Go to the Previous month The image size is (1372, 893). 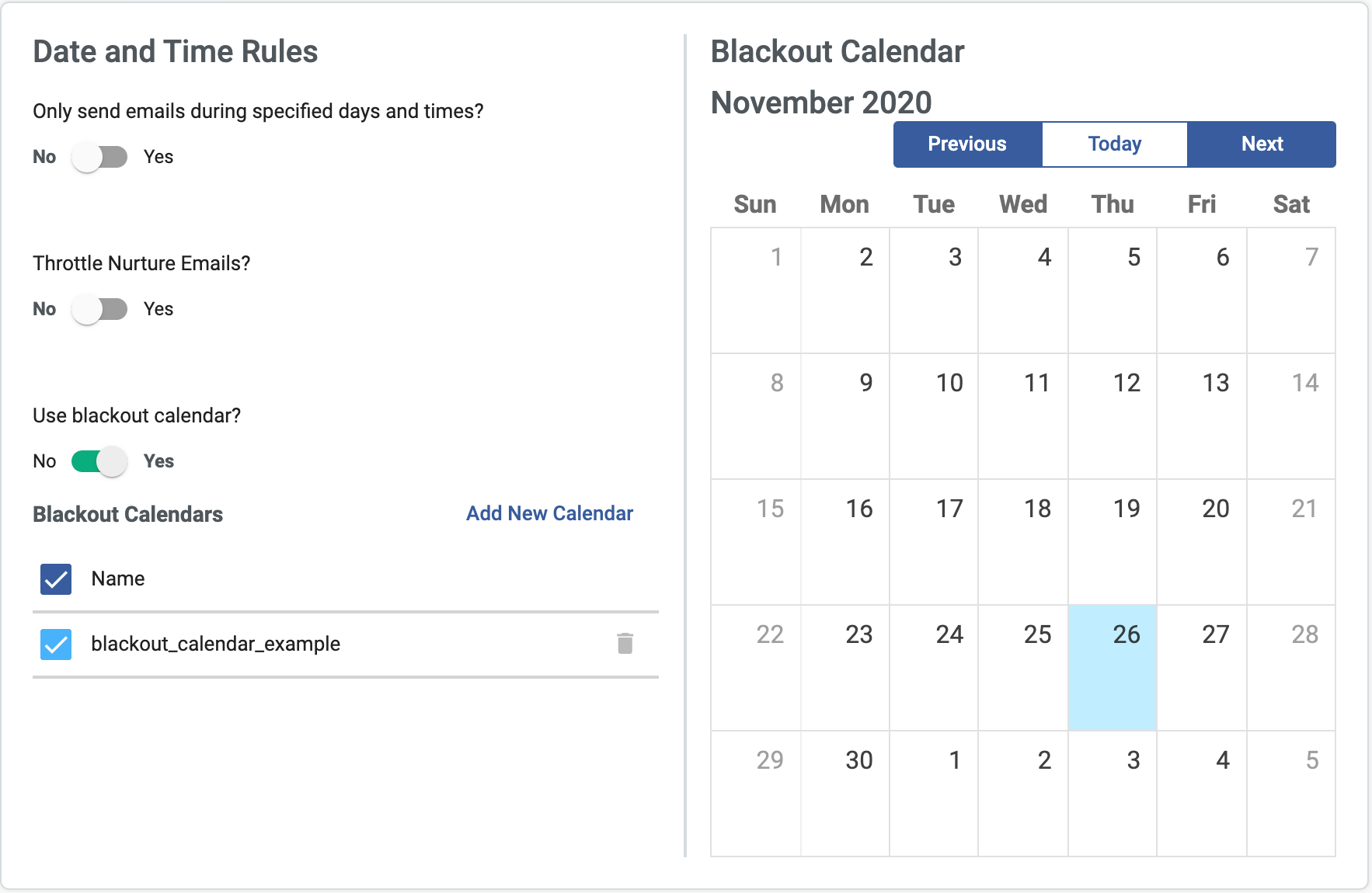coord(967,144)
